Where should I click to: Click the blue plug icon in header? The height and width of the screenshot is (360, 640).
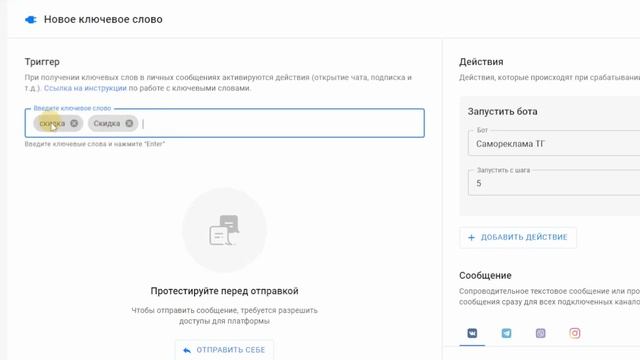click(x=31, y=20)
